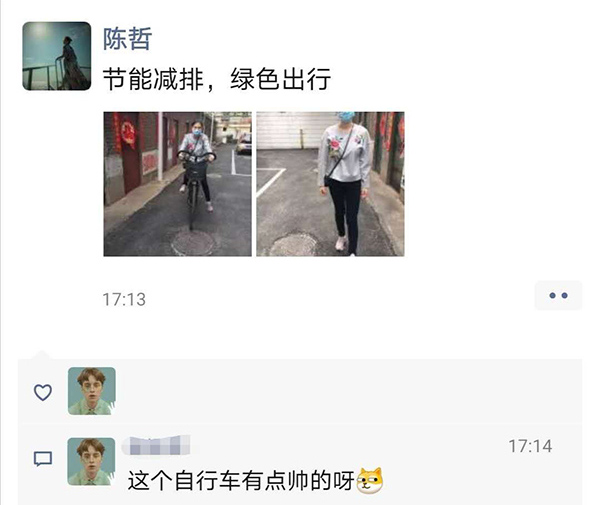
Task: Select the post text 节能减排，绿色出行
Action: [217, 79]
